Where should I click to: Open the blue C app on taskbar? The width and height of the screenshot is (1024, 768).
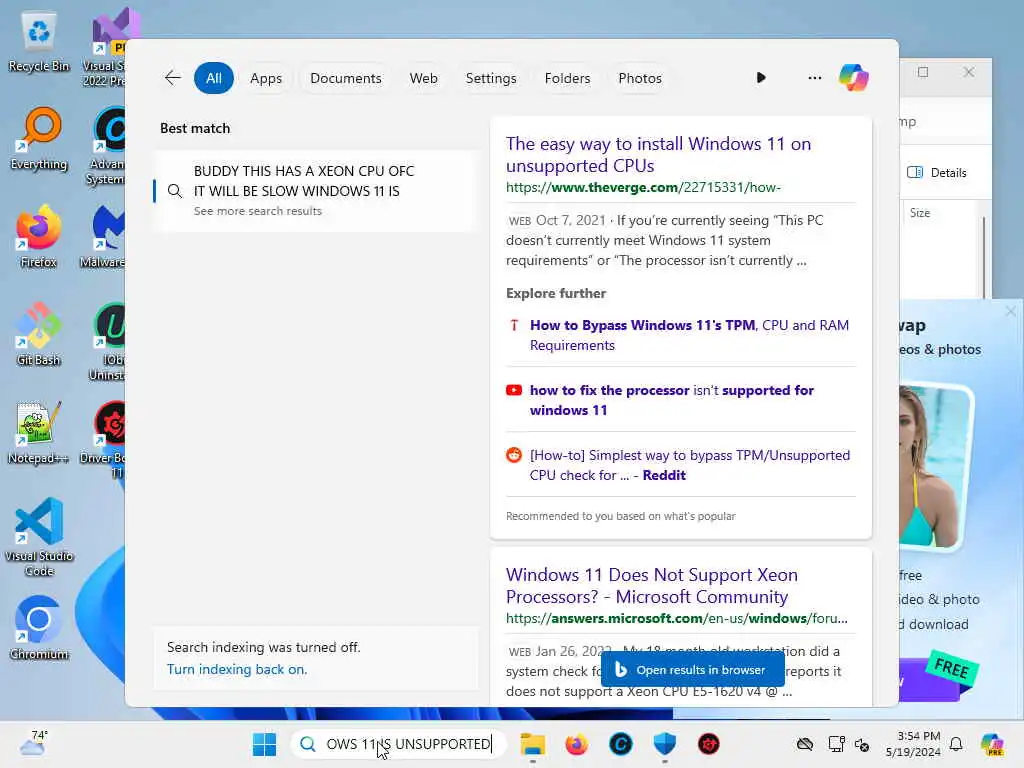(620, 744)
